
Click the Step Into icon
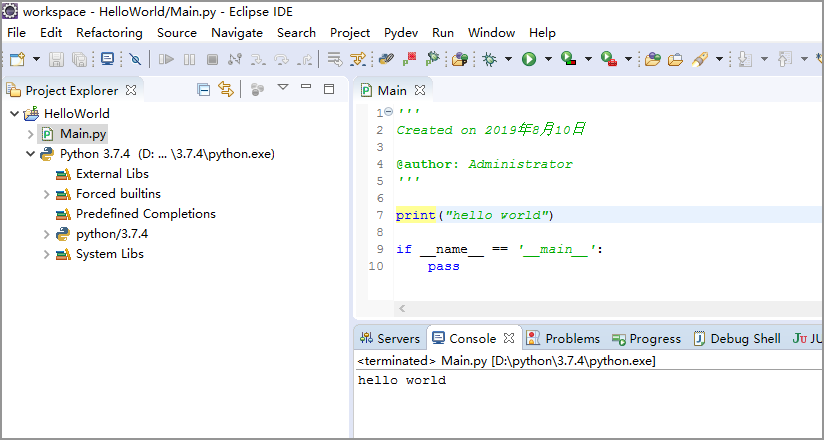258,59
